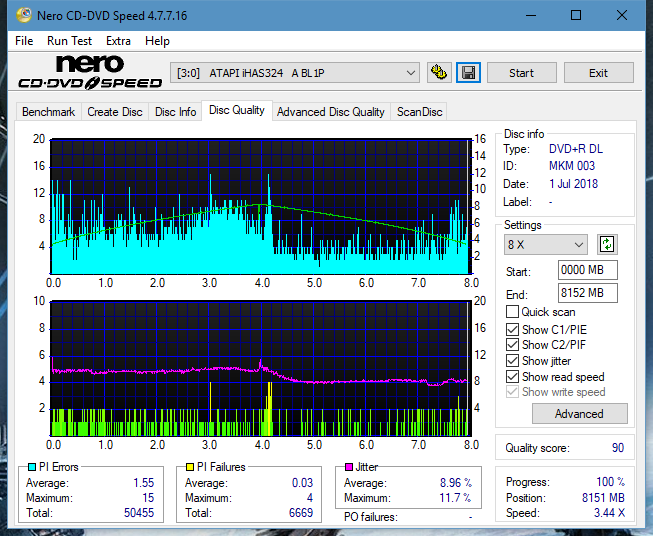Switch to the Advanced Disc Quality tab
This screenshot has height=536, width=653.
(x=330, y=112)
